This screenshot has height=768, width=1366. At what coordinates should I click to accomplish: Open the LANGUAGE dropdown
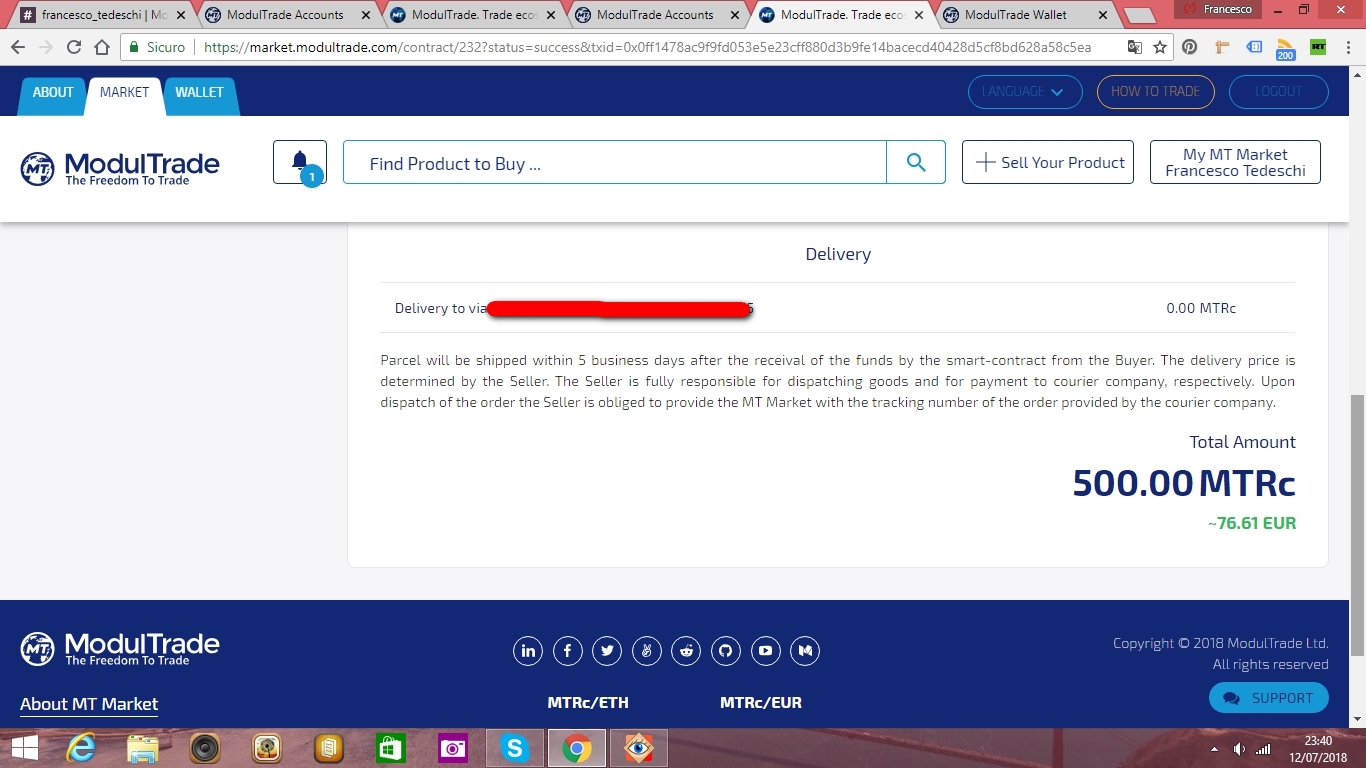(1025, 92)
